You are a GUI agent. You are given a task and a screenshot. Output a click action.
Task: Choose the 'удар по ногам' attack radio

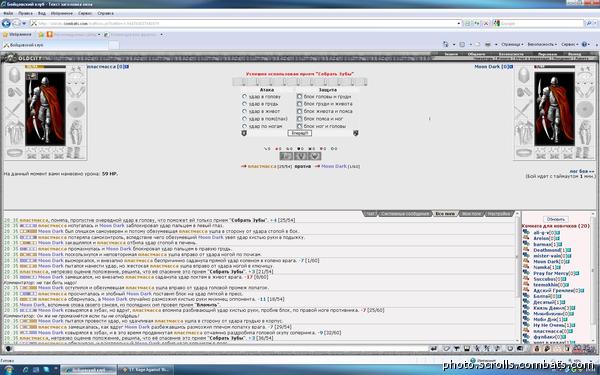244,126
